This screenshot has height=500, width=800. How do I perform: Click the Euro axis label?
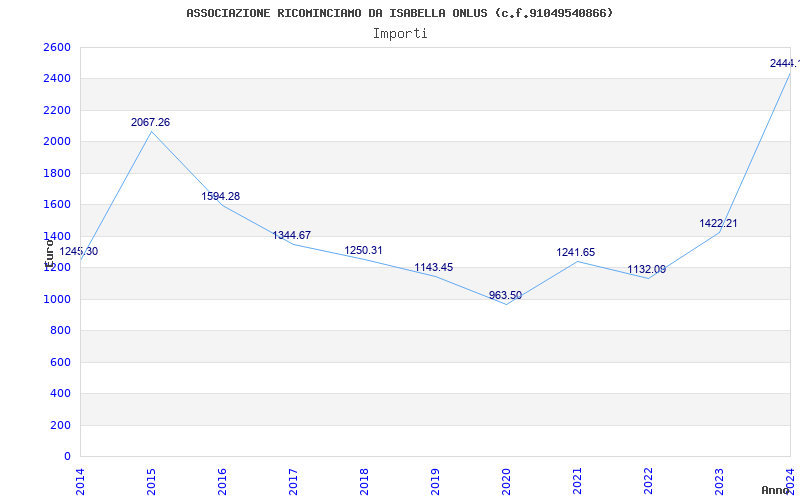coord(49,253)
